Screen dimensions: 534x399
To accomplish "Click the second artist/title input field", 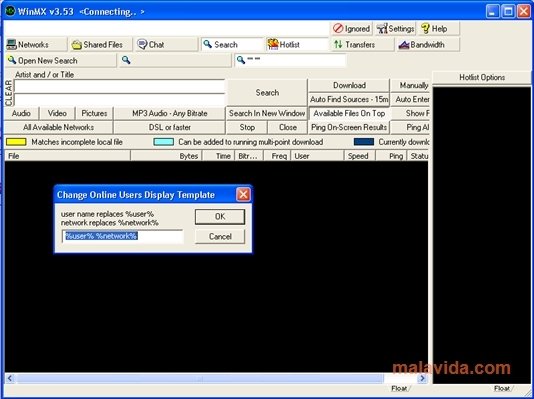I will (119, 100).
